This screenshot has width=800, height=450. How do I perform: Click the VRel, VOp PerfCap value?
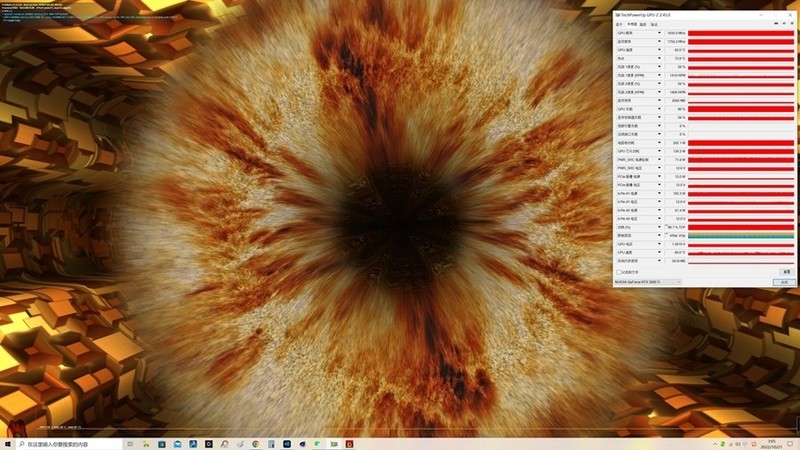pyautogui.click(x=677, y=235)
